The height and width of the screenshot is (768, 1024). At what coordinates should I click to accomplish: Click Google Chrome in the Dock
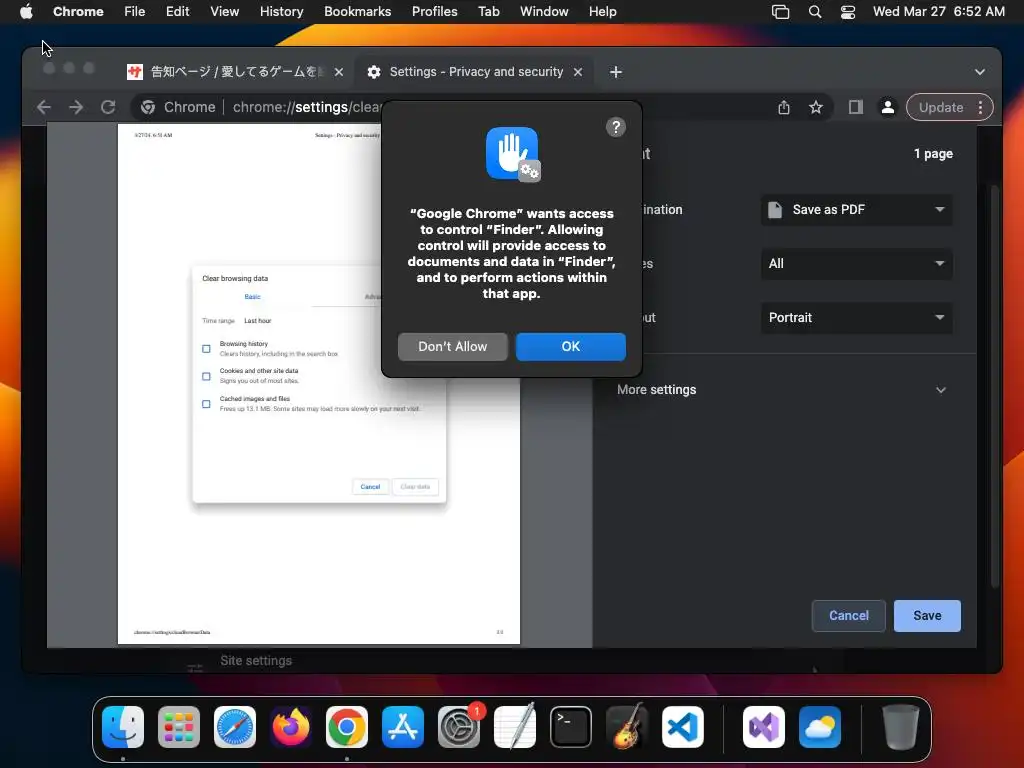[347, 727]
